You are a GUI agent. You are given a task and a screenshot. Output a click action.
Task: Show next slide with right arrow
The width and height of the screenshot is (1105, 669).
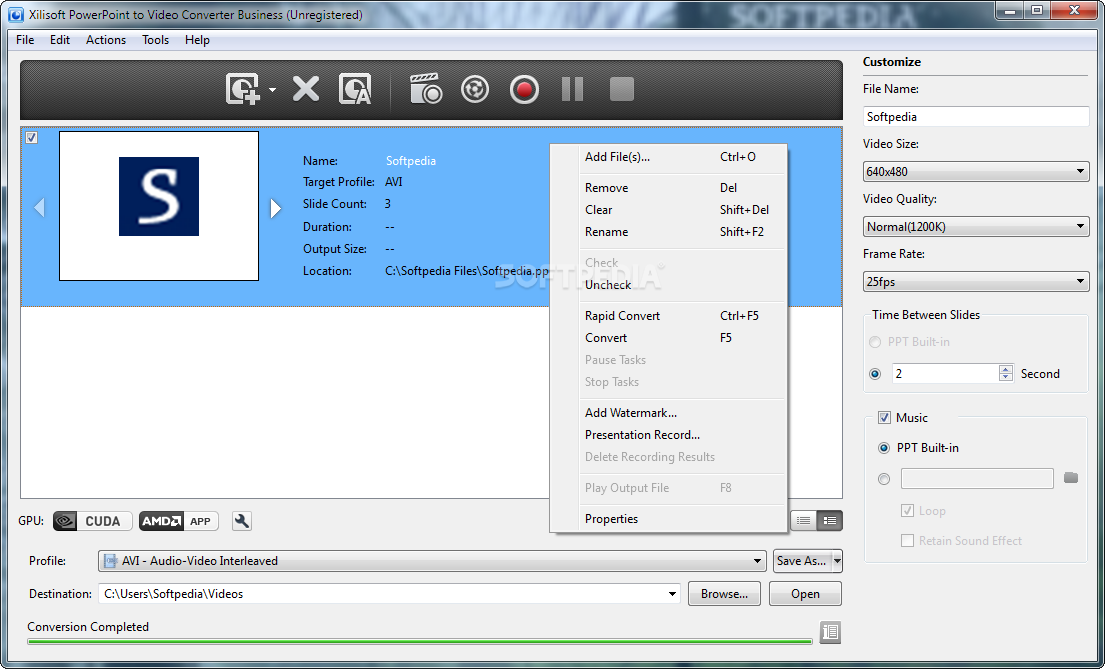(276, 207)
